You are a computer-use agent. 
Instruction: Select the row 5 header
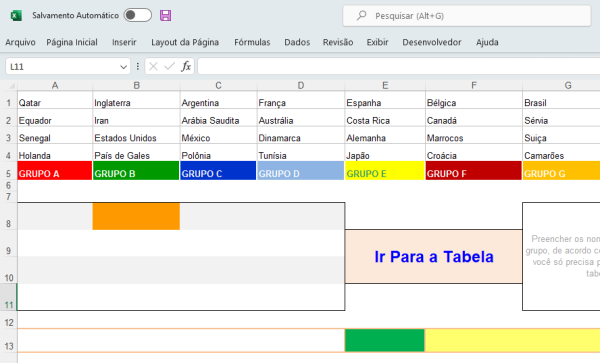(x=8, y=173)
